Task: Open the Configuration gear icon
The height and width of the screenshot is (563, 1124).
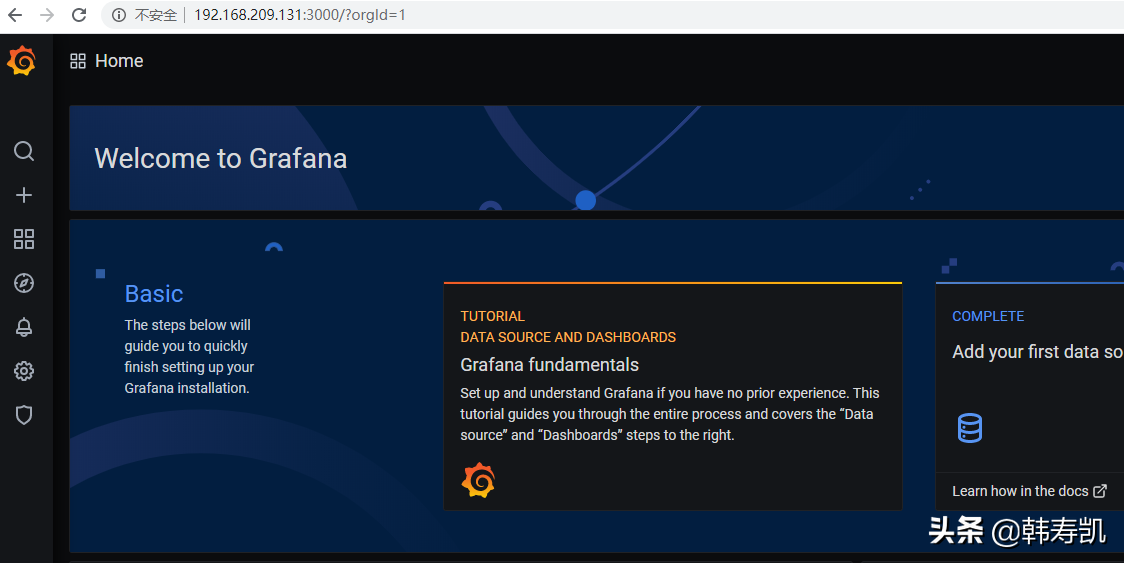Action: [24, 371]
